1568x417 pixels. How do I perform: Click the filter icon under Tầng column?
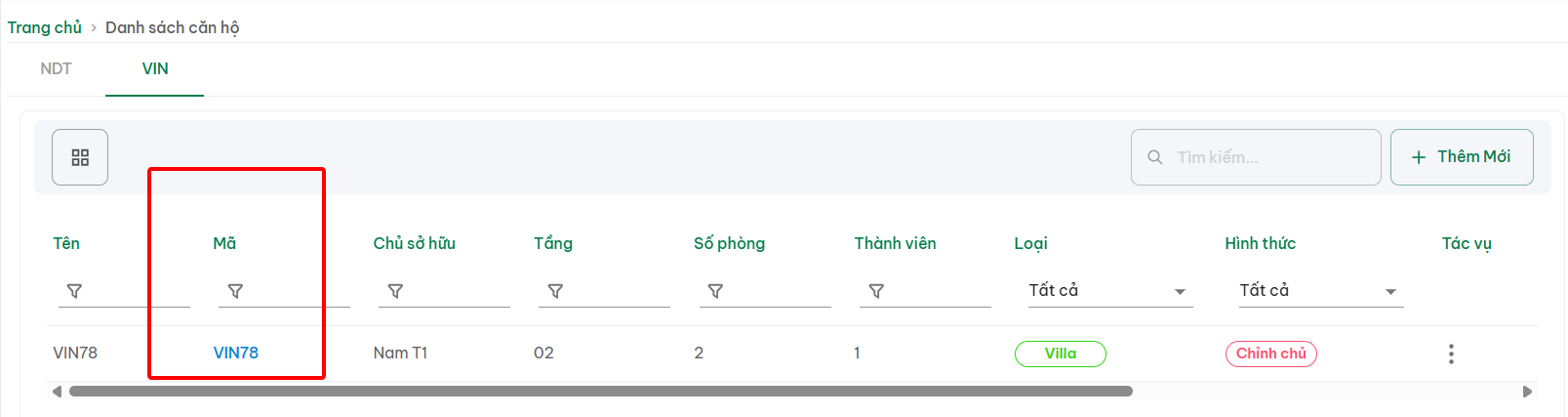point(555,291)
